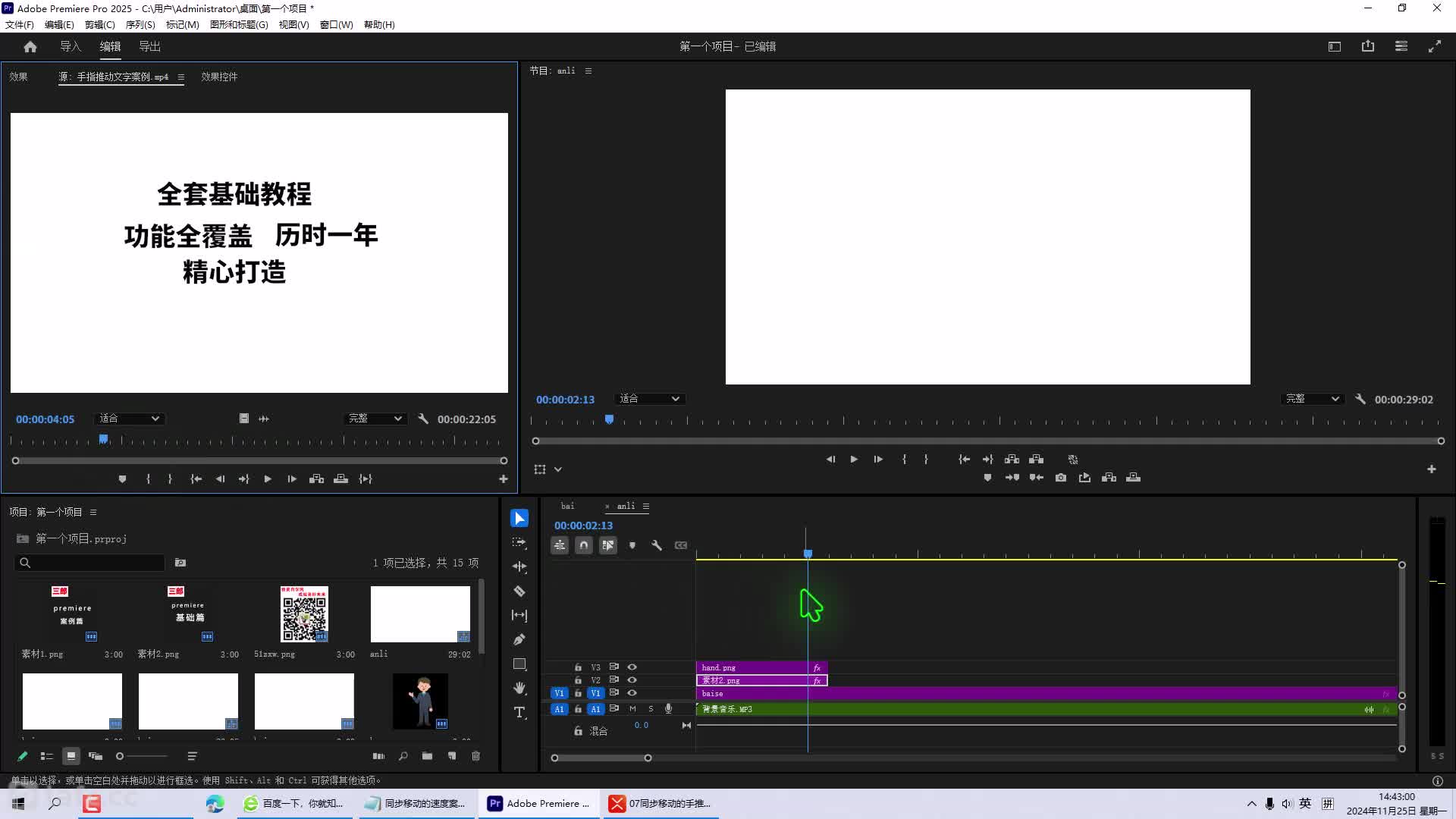Screen dimensions: 1456x819
Task: Switch to the bai sequence tab
Action: point(568,507)
